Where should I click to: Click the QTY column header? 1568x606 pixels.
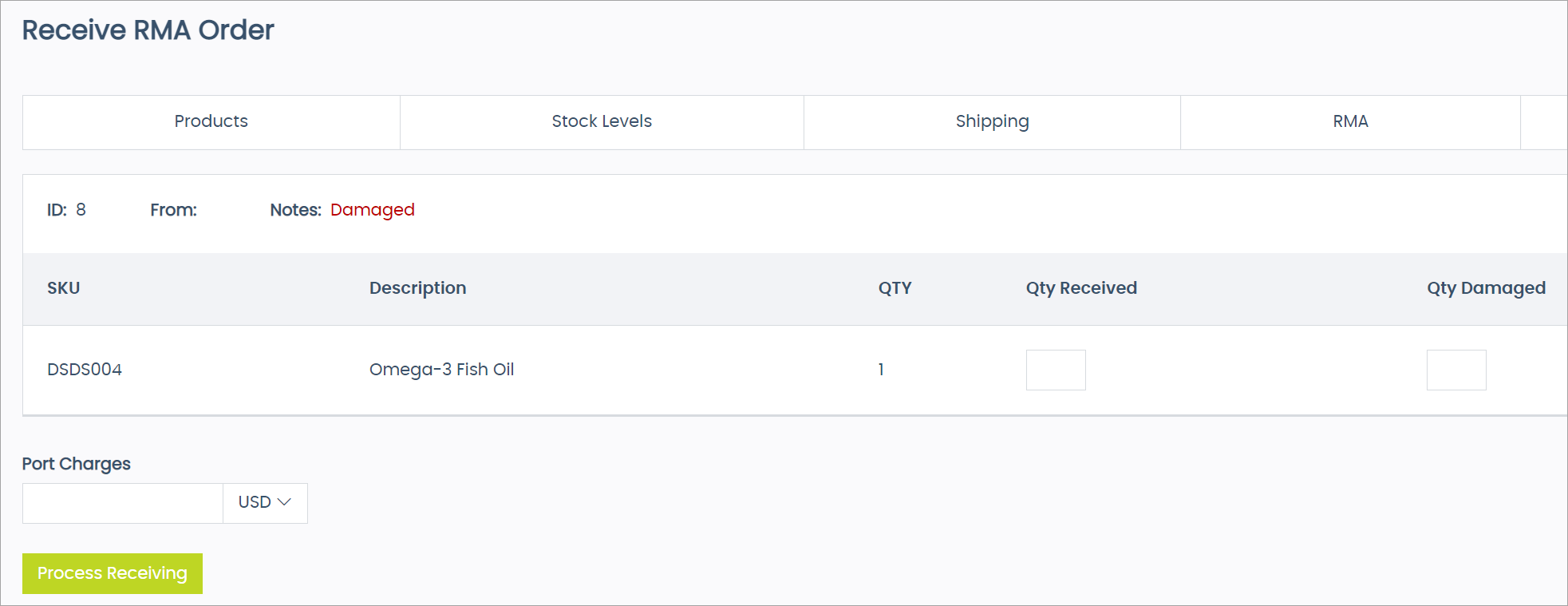[895, 288]
